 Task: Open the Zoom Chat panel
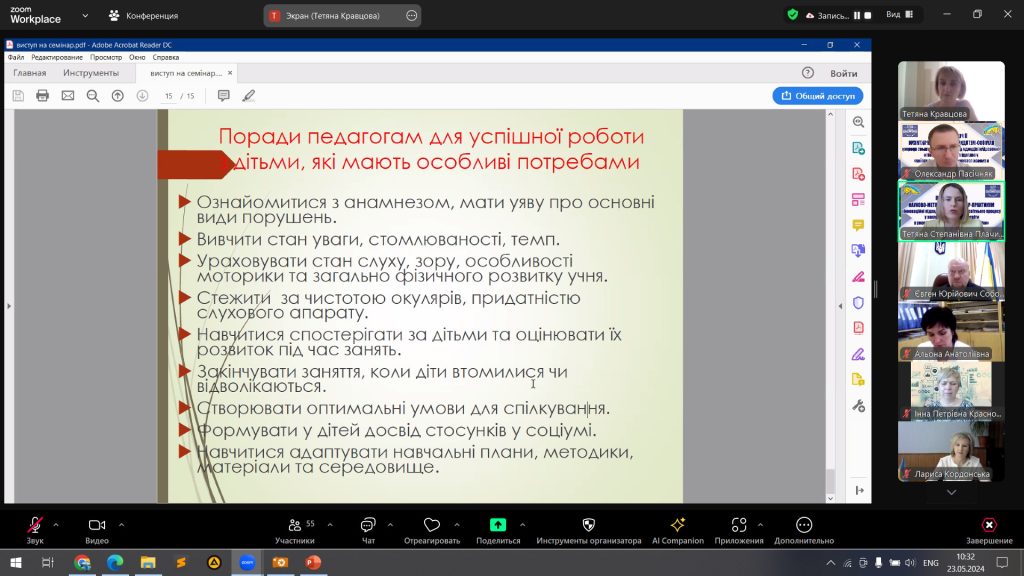[x=368, y=529]
